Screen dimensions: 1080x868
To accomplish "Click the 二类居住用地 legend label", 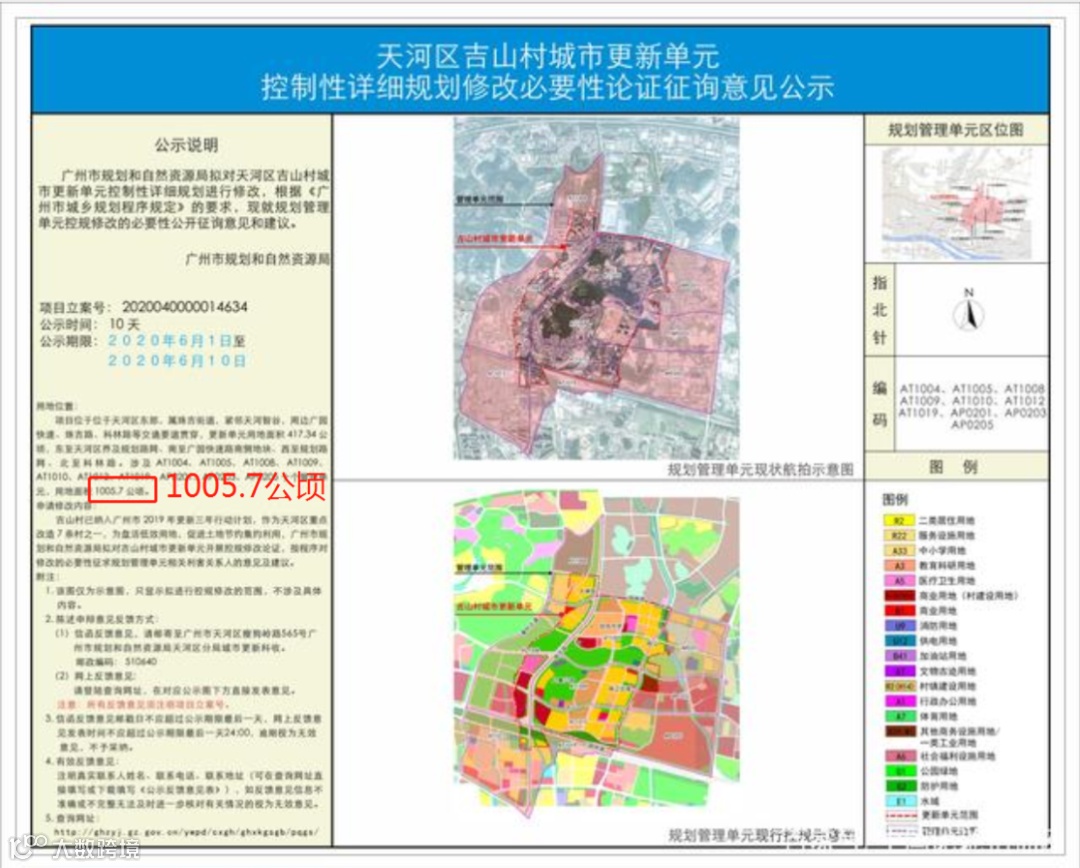I will click(947, 521).
